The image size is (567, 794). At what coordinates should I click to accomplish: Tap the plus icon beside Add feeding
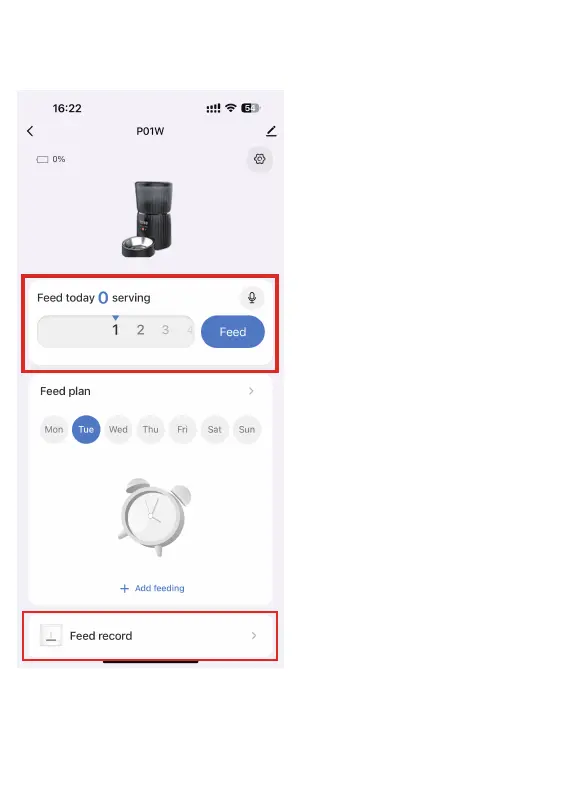click(125, 588)
